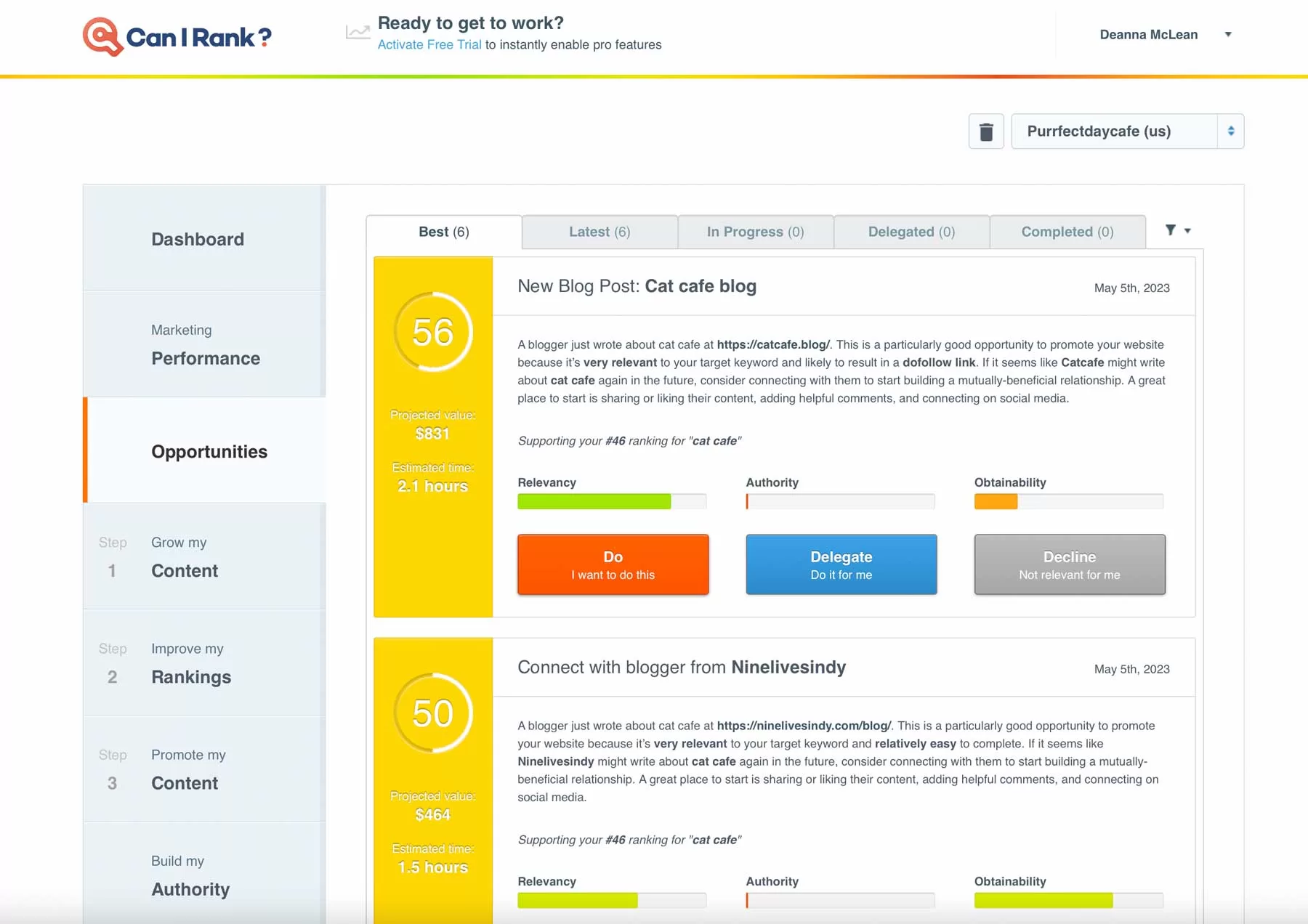Viewport: 1308px width, 924px height.
Task: Click the Can I Rank logo
Action: [177, 36]
